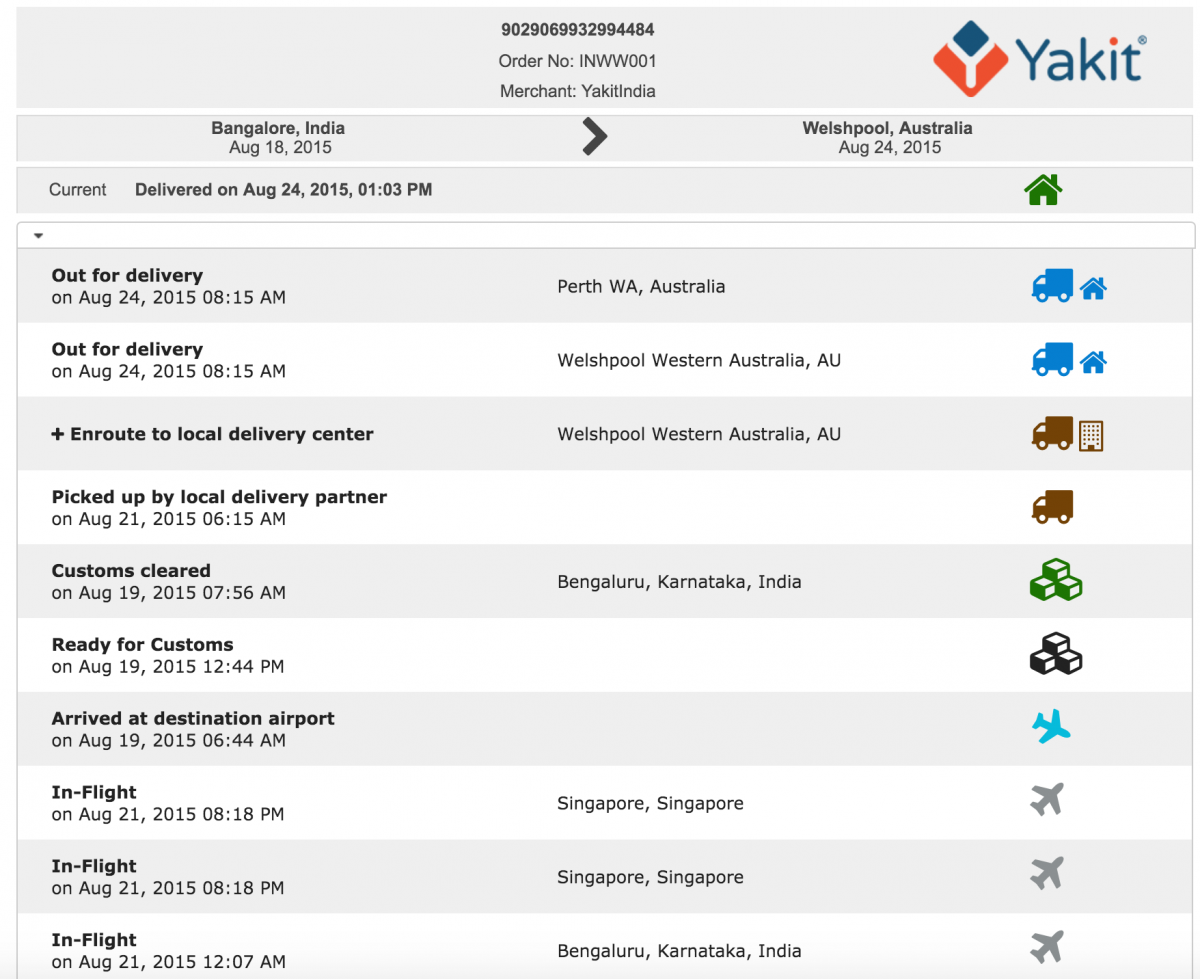Click the Yakit logo
This screenshot has height=979, width=1200.
[1040, 58]
